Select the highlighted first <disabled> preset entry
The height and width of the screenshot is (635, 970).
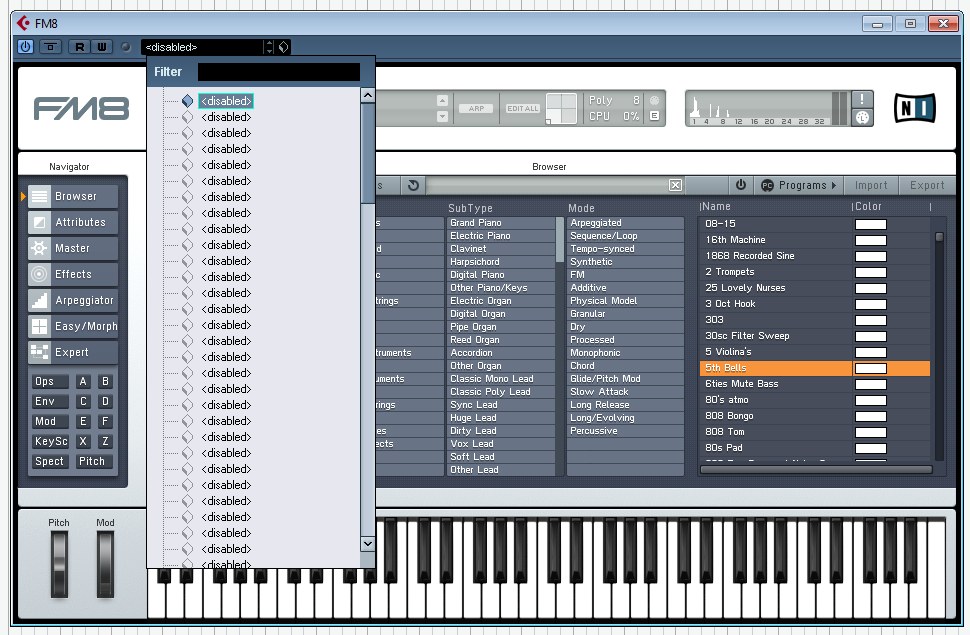[x=226, y=101]
